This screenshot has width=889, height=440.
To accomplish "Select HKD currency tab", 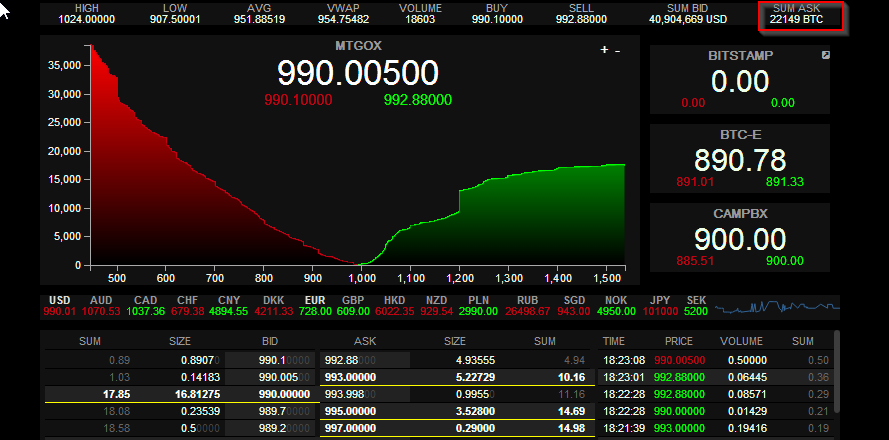I will [395, 306].
